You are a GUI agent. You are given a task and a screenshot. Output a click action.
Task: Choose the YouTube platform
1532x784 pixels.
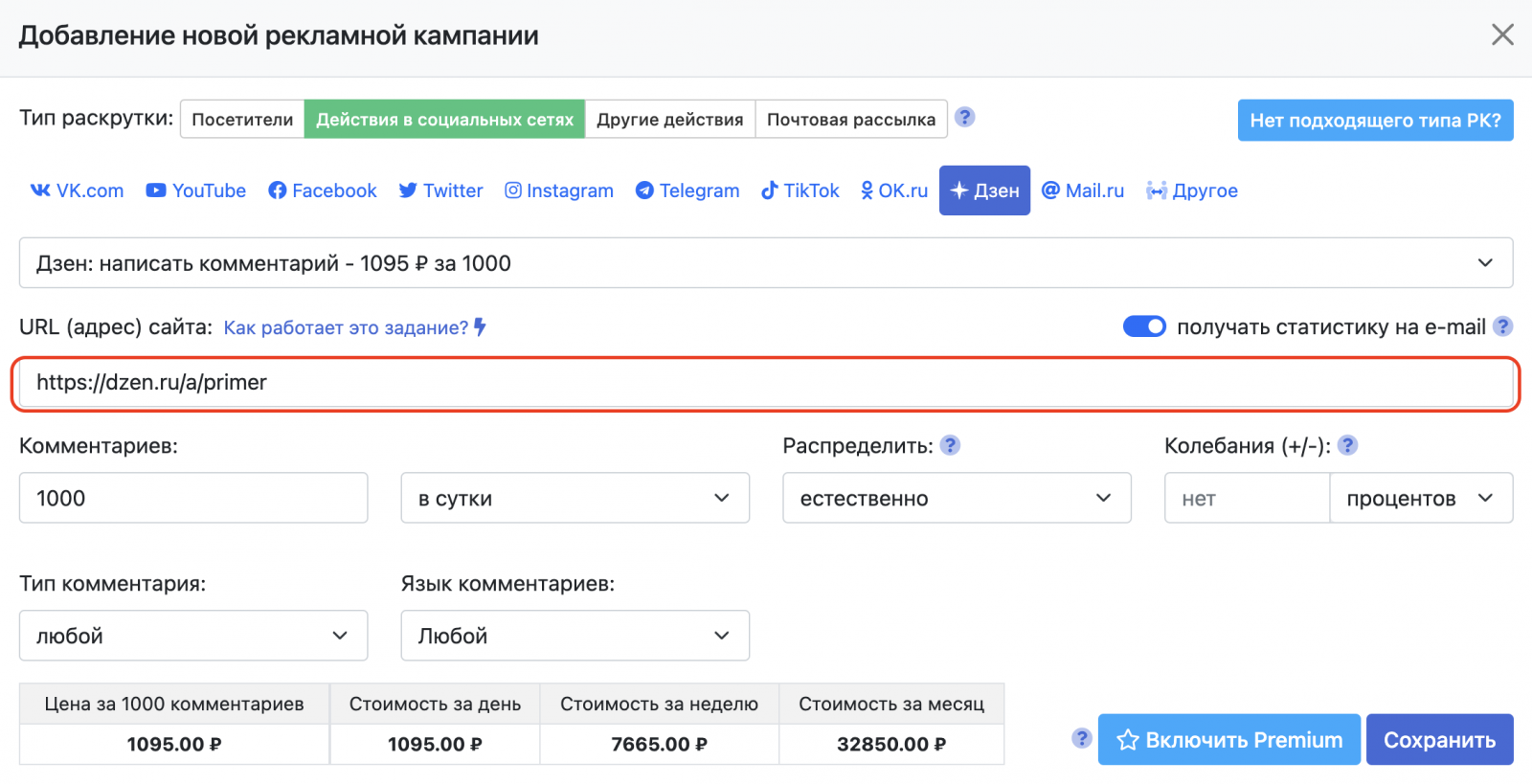pyautogui.click(x=196, y=190)
